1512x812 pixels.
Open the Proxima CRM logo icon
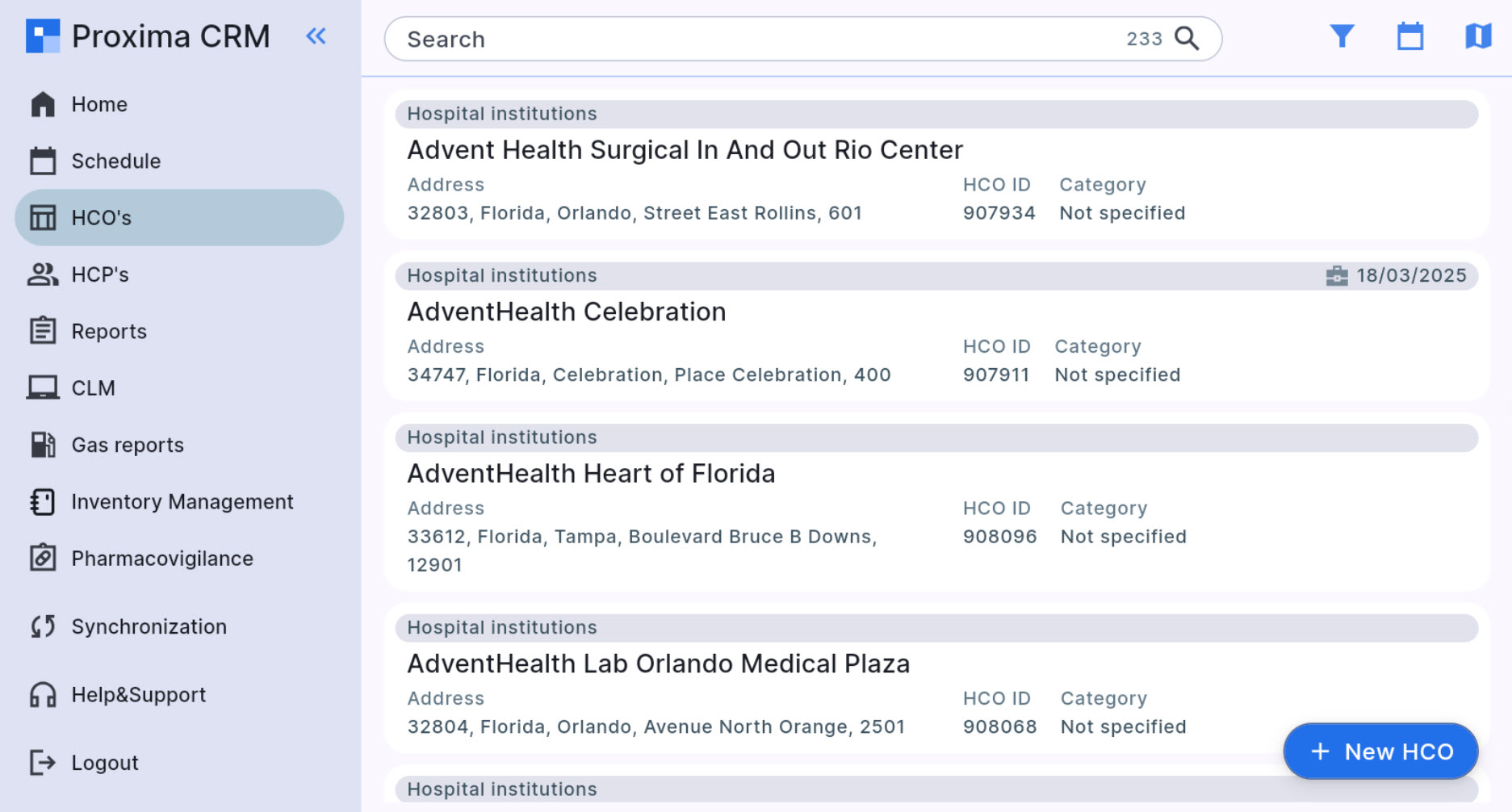tap(43, 36)
